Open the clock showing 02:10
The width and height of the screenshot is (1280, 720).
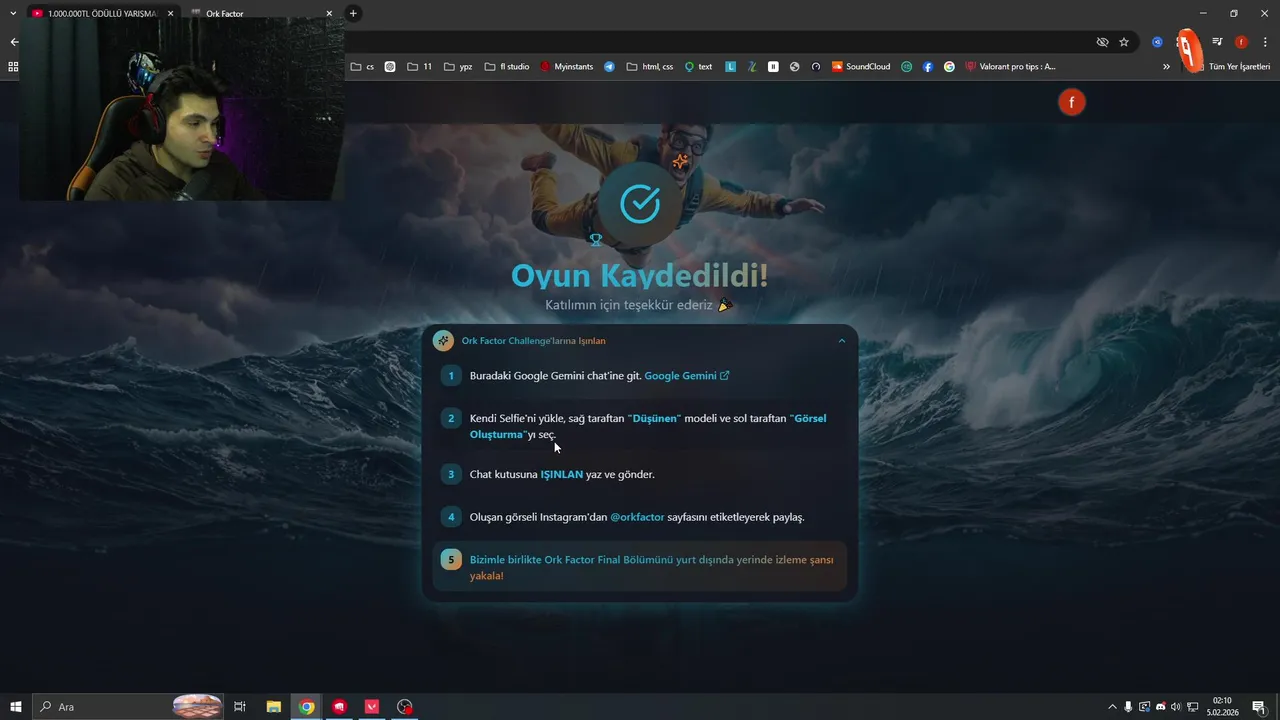(x=1222, y=707)
